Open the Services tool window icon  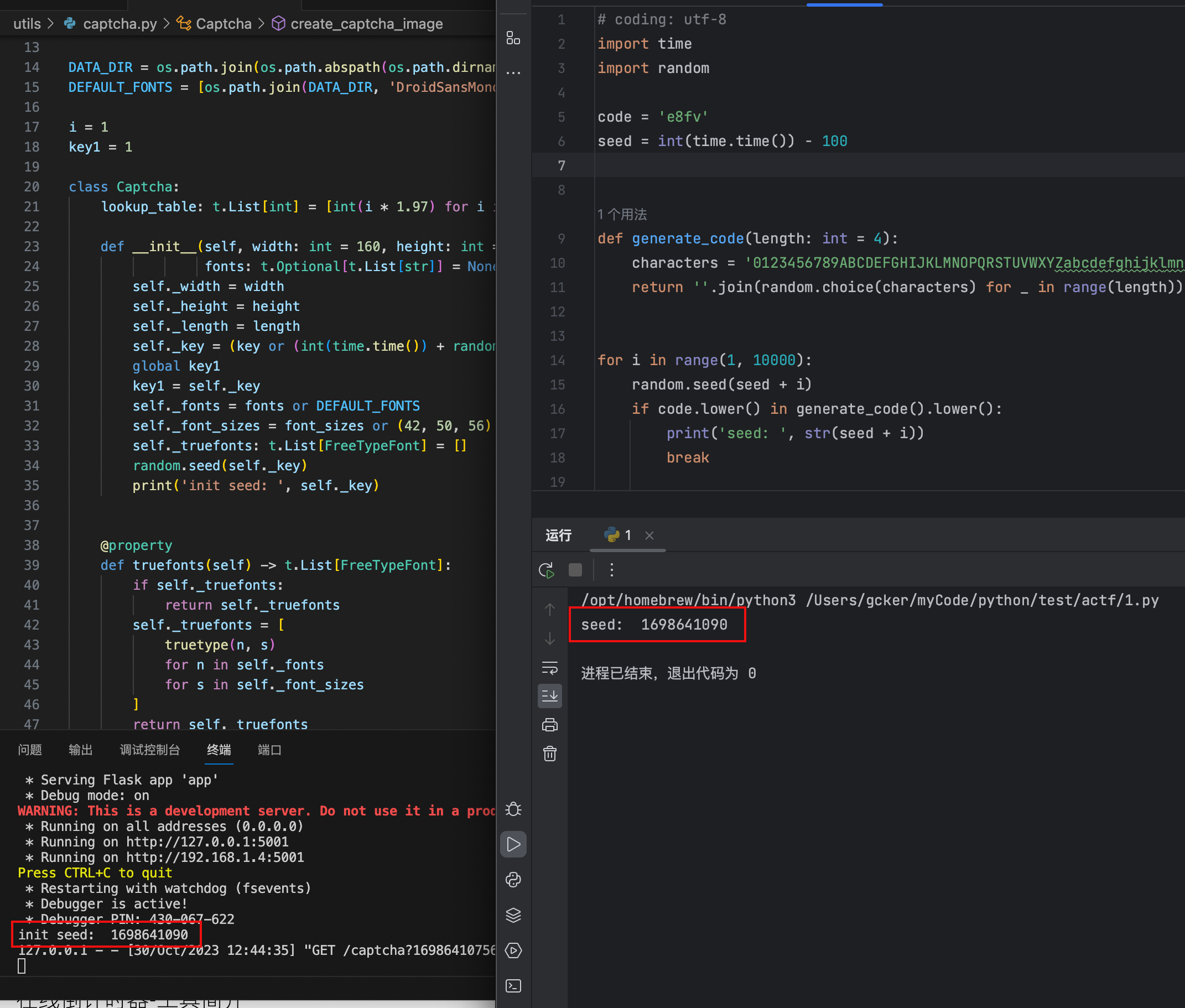tap(513, 950)
